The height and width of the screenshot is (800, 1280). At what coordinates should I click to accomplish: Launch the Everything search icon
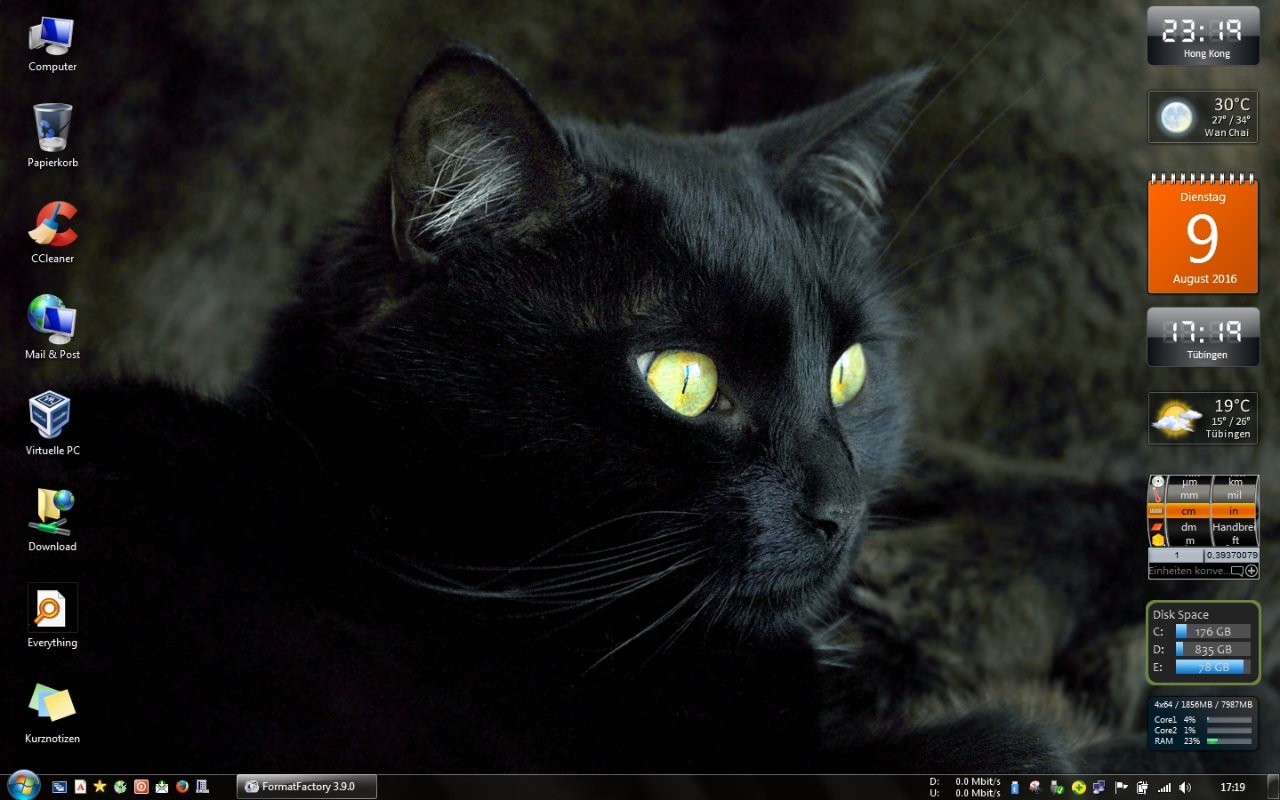click(52, 616)
